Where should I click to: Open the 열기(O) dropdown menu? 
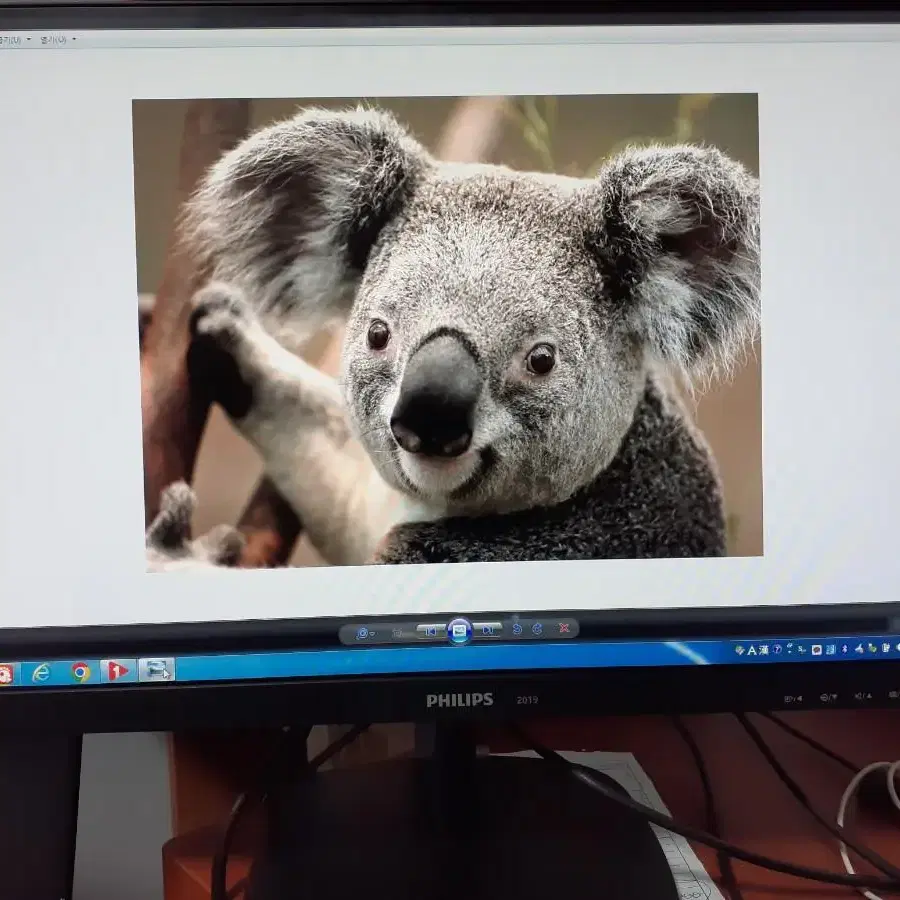tap(58, 40)
